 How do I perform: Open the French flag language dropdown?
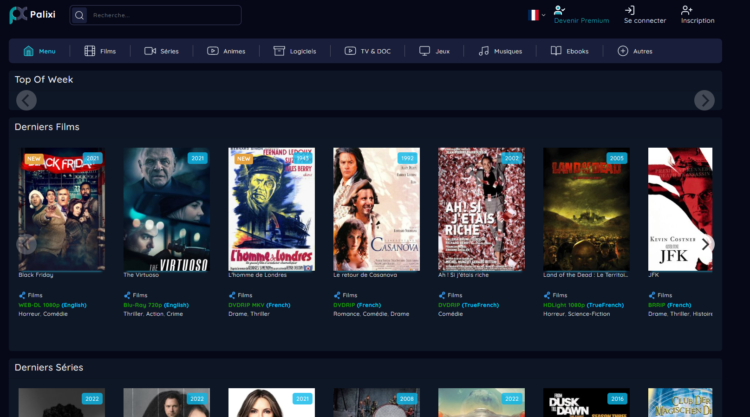click(x=536, y=15)
